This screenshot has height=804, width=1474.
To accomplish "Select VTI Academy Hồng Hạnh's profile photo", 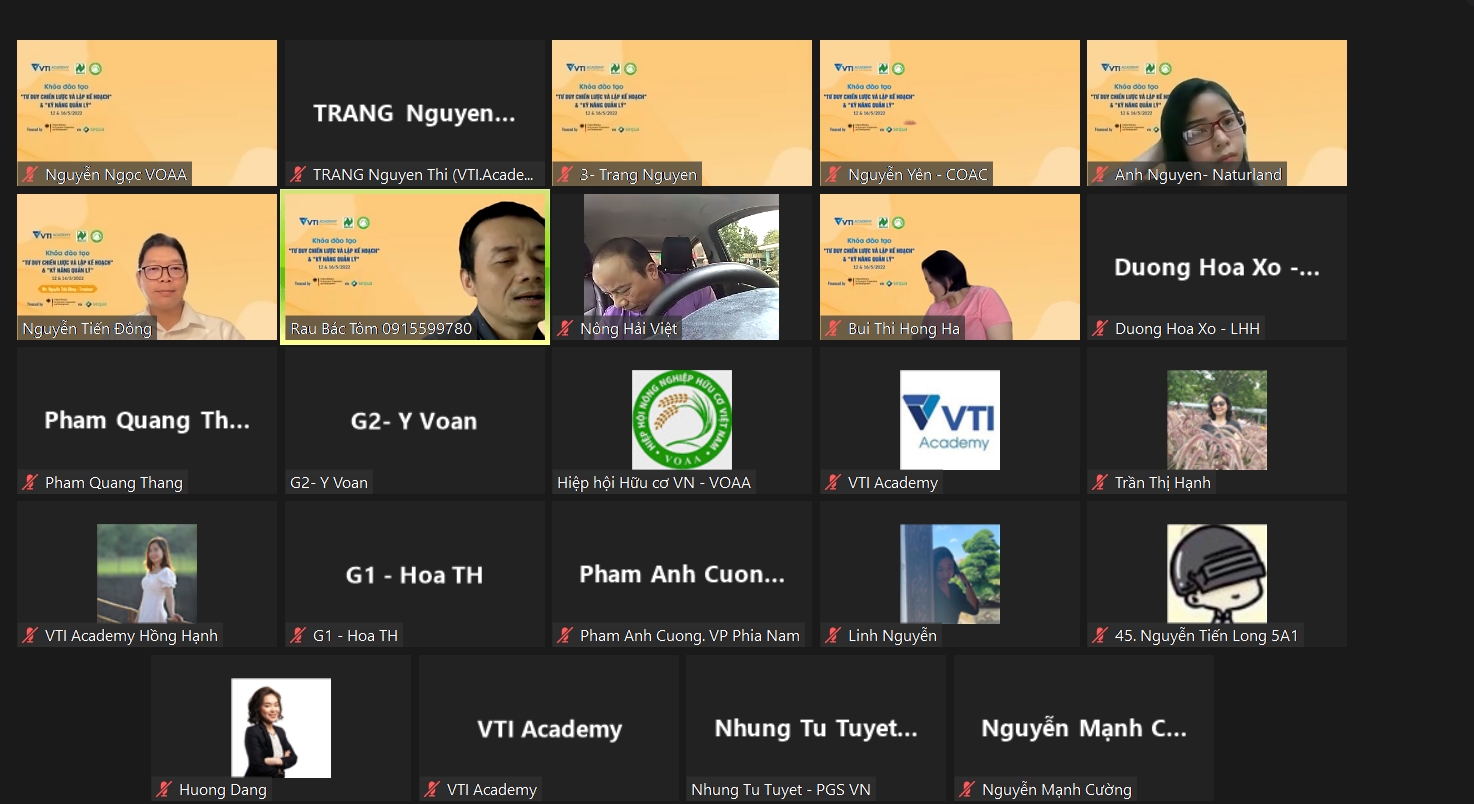I will (147, 574).
